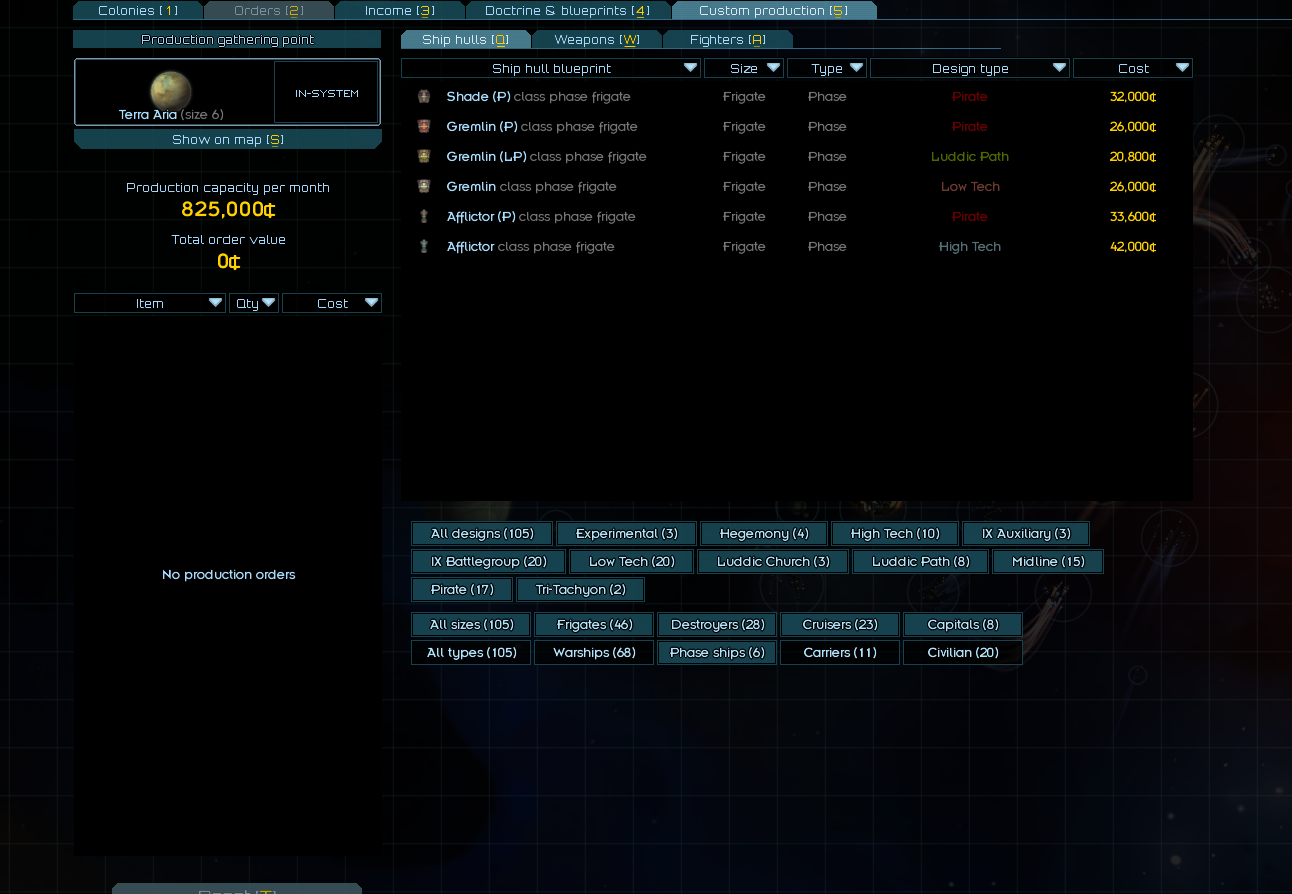Click the Low Tech design type text
Image resolution: width=1292 pixels, height=894 pixels.
click(x=970, y=187)
